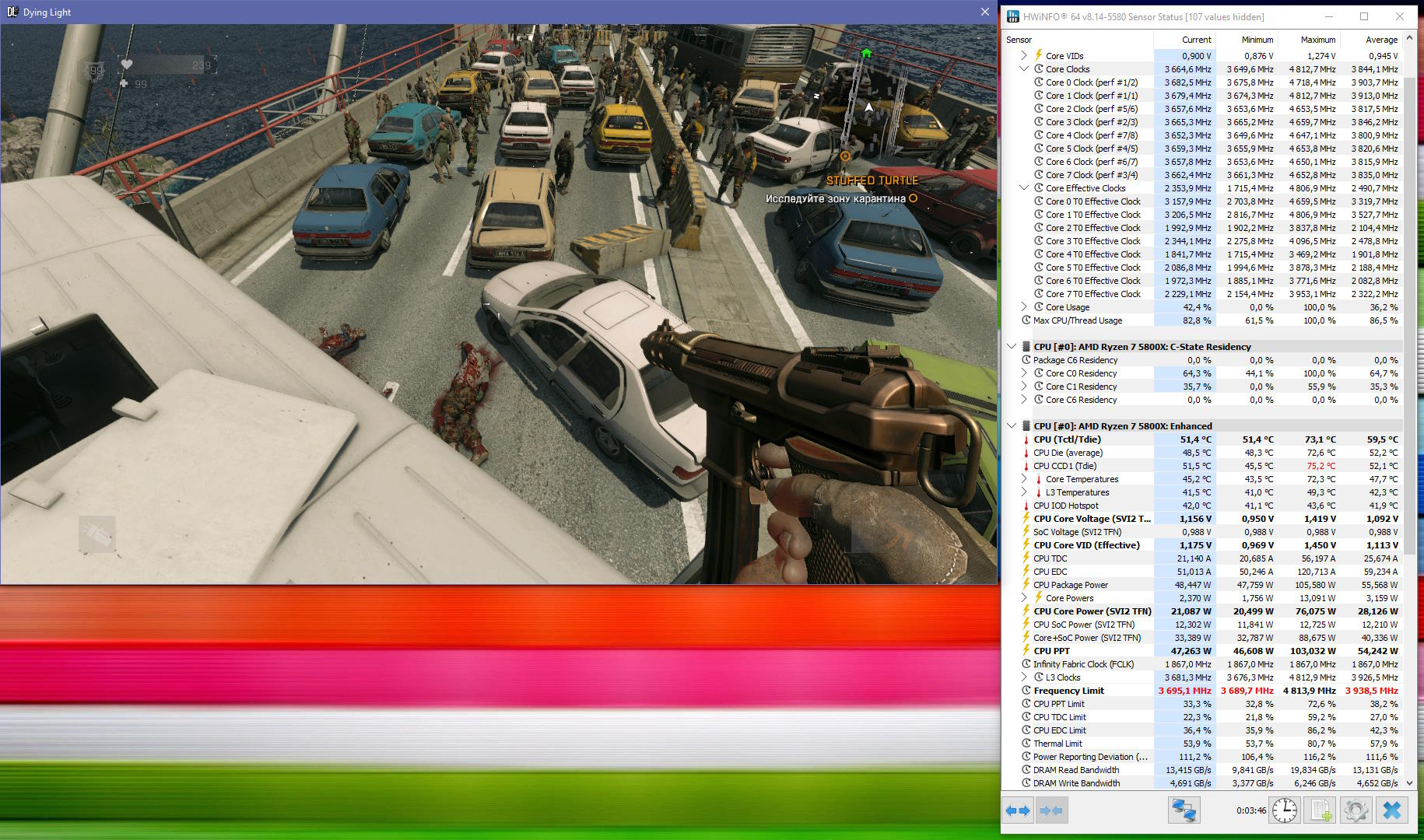Click the lightning icon beside CPU PPT

tap(1026, 651)
